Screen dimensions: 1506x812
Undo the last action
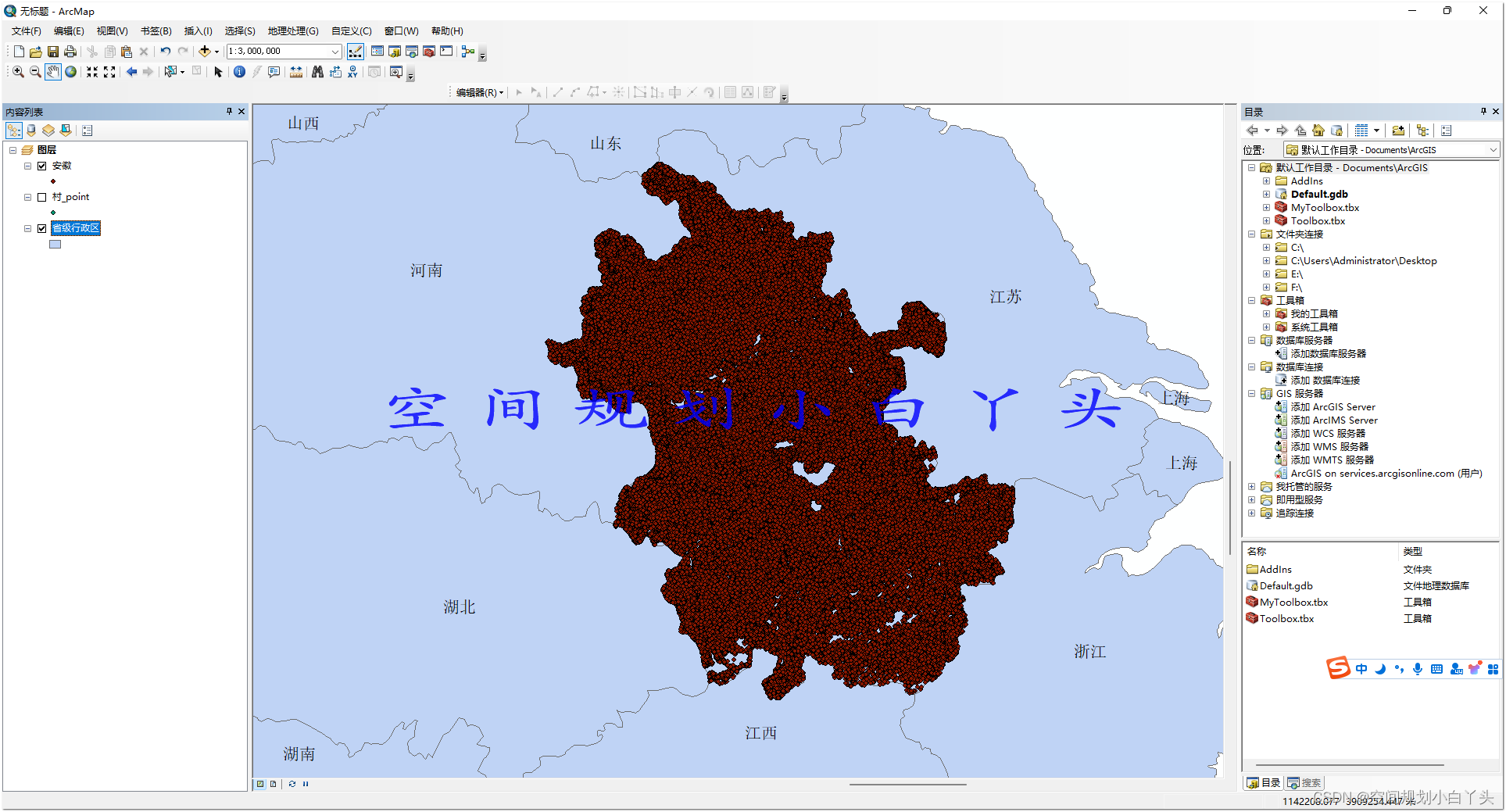pos(166,52)
